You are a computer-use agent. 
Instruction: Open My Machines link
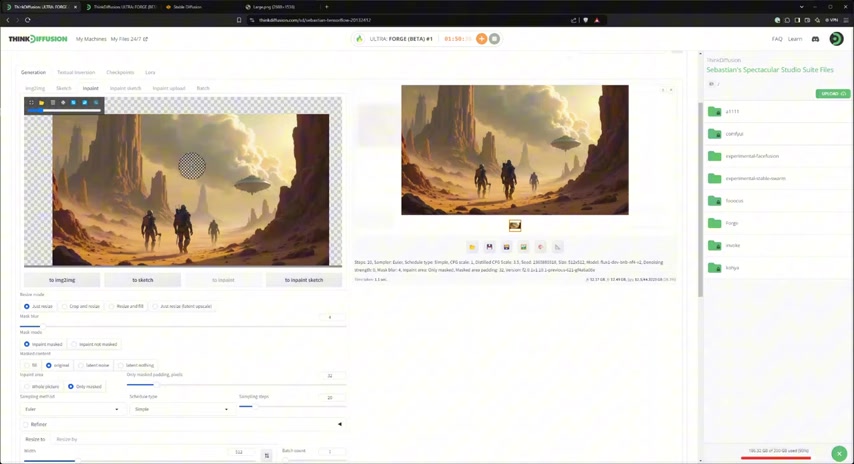[91, 39]
